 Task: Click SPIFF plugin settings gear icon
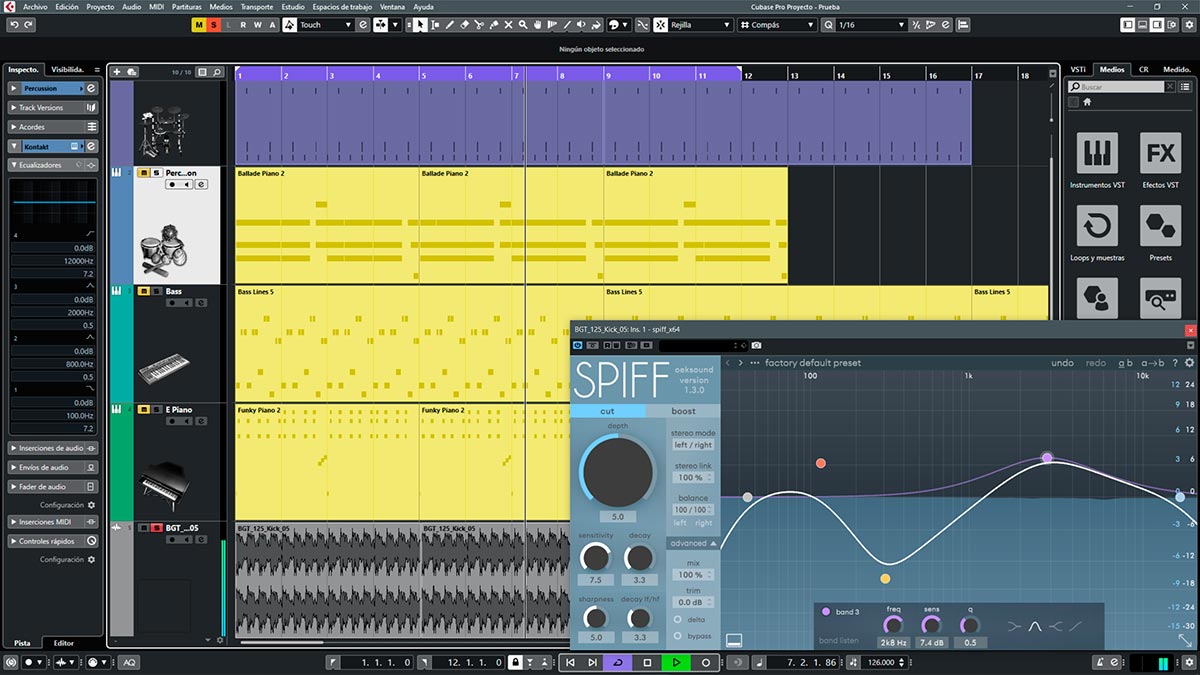(1189, 363)
